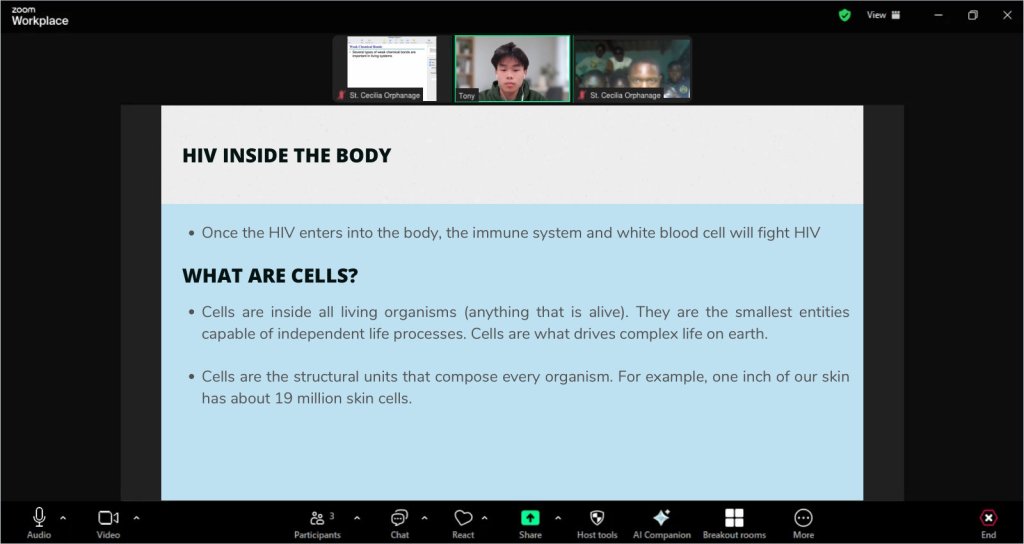1024x544 pixels.
Task: Click the Zoom Workplace logo
Action: (x=39, y=16)
